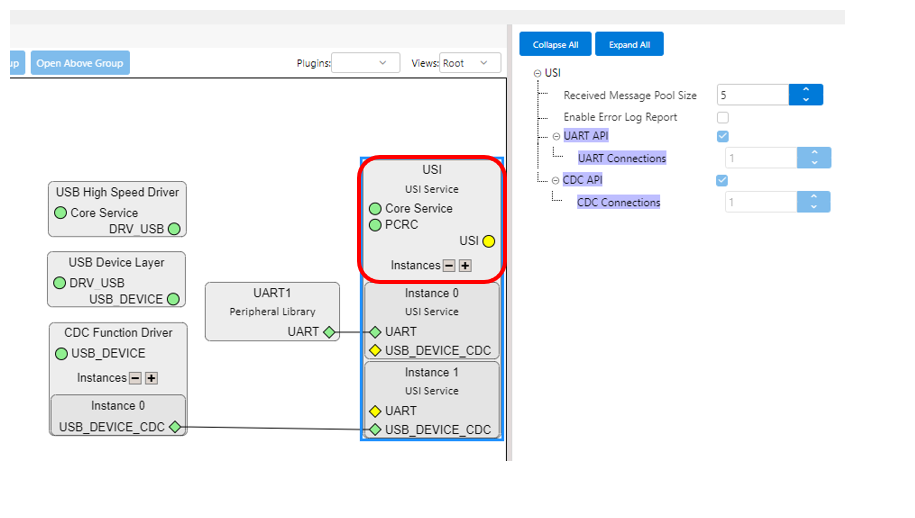Open the Plugins dropdown

click(365, 63)
